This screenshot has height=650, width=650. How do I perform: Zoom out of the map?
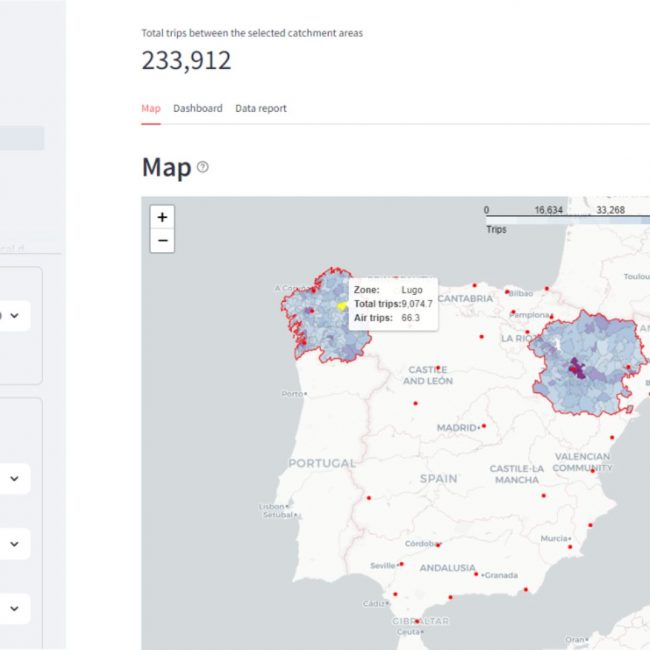162,241
